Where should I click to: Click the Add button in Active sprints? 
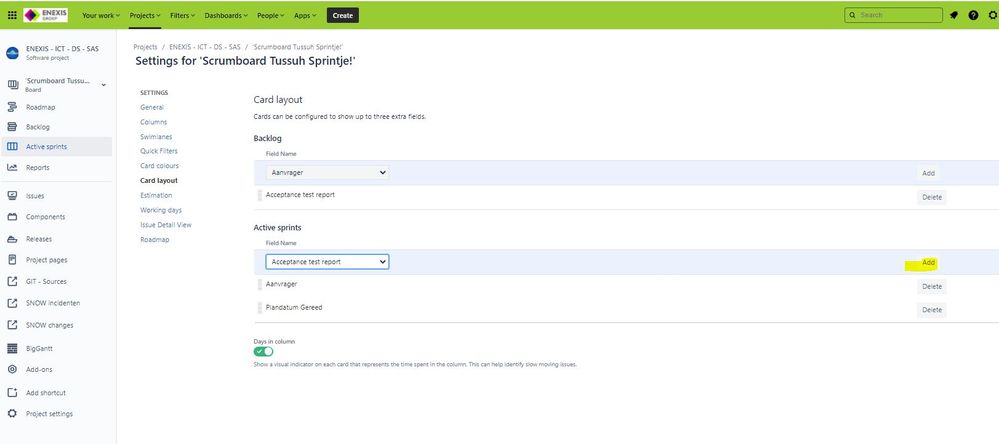[x=928, y=262]
